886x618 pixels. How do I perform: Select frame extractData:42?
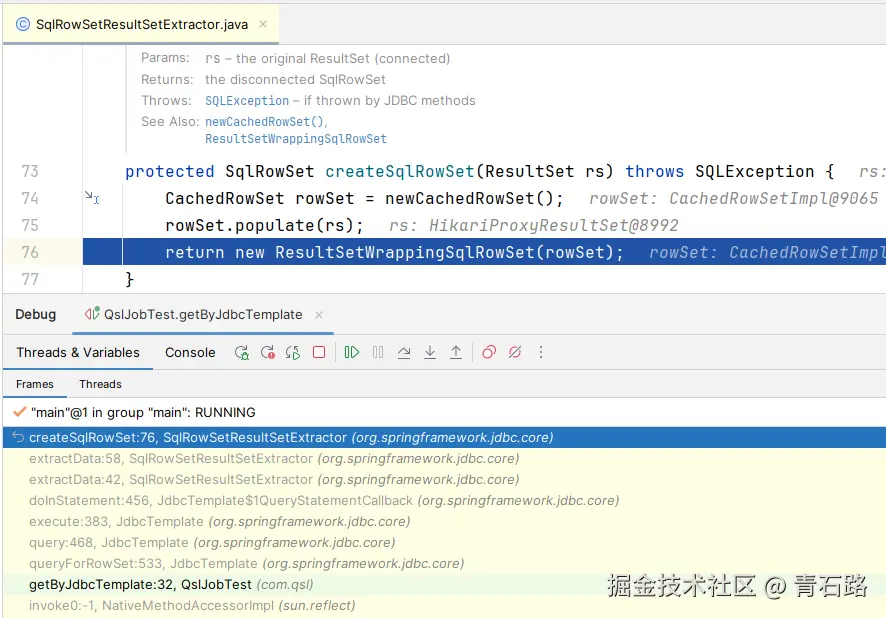pyautogui.click(x=444, y=479)
